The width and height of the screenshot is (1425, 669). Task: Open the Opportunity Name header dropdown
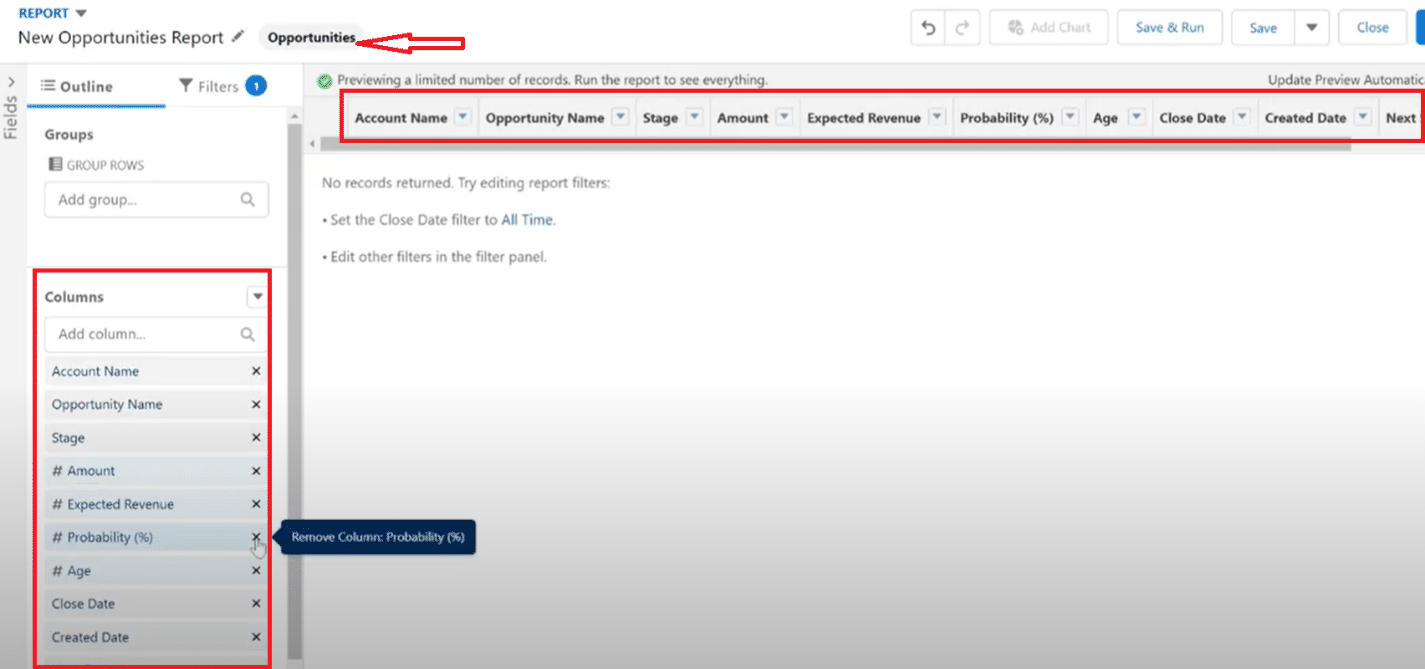click(620, 117)
